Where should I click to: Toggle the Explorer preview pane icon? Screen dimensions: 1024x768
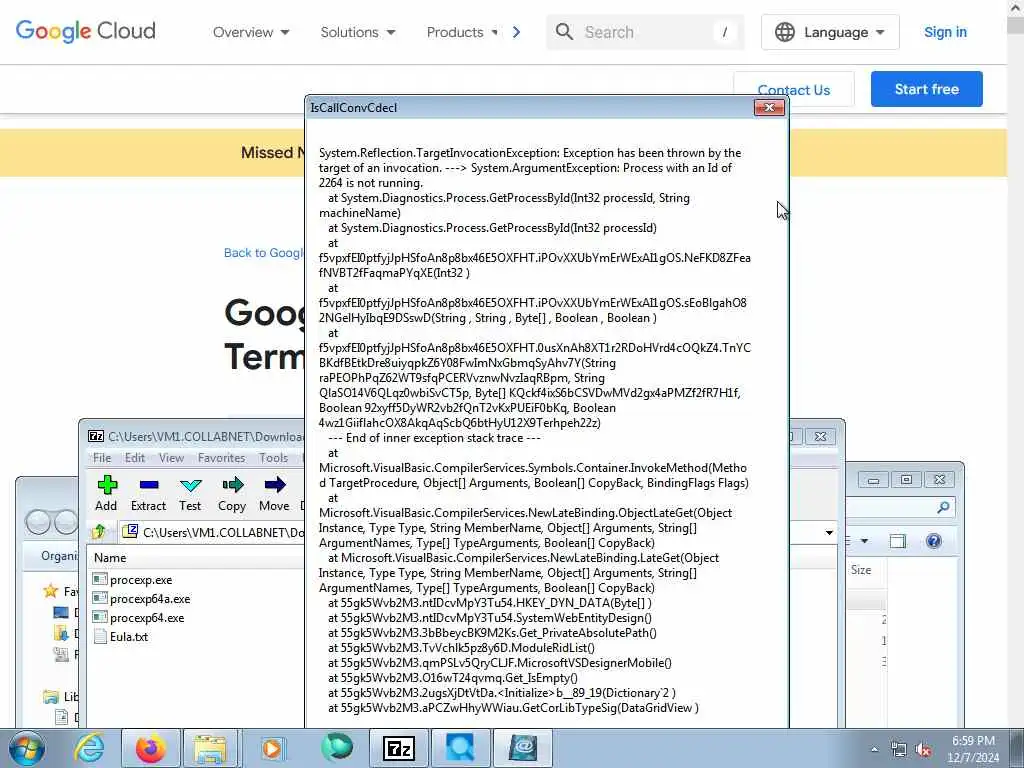(x=899, y=541)
